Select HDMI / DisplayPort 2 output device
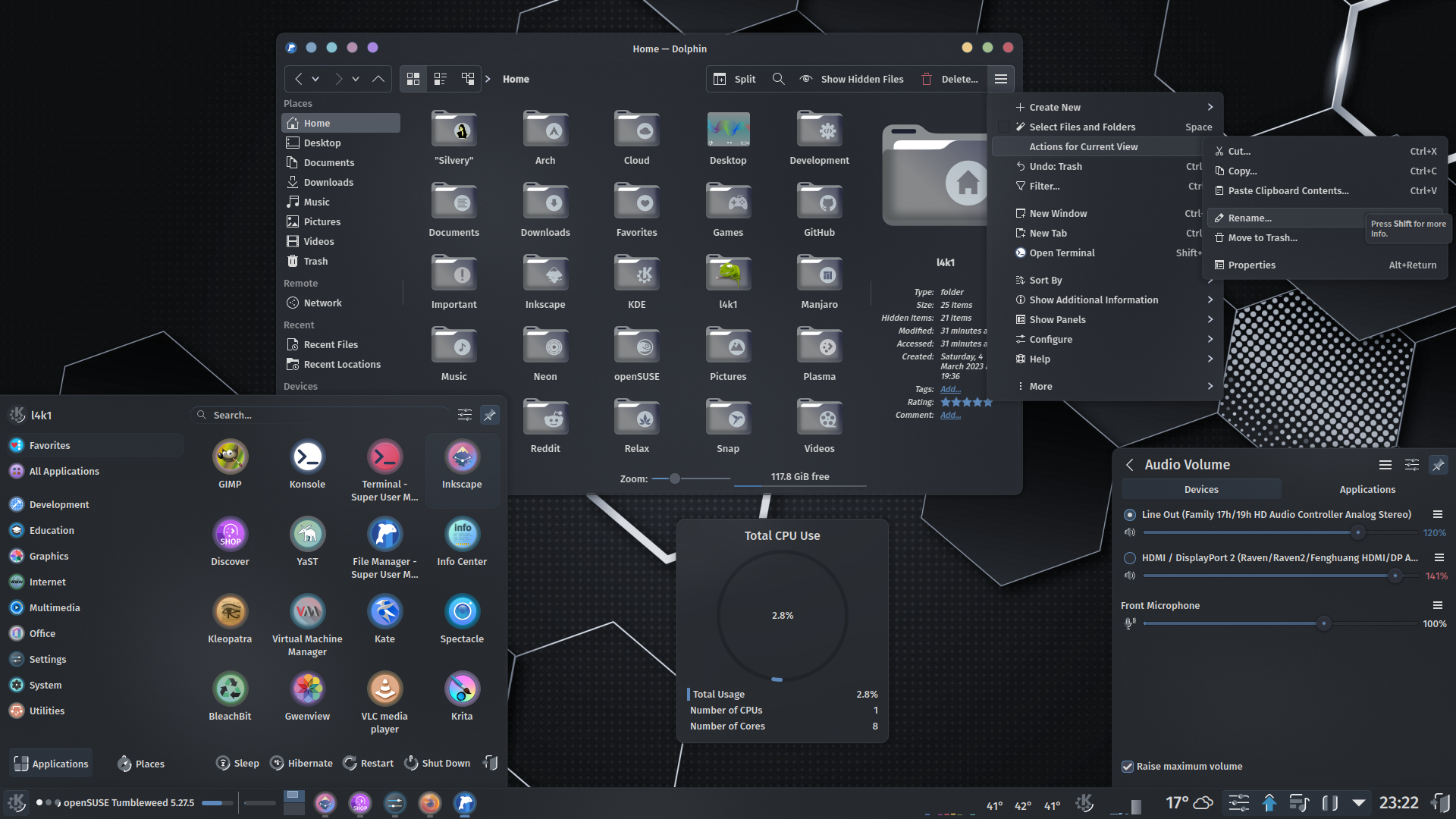 1130,558
